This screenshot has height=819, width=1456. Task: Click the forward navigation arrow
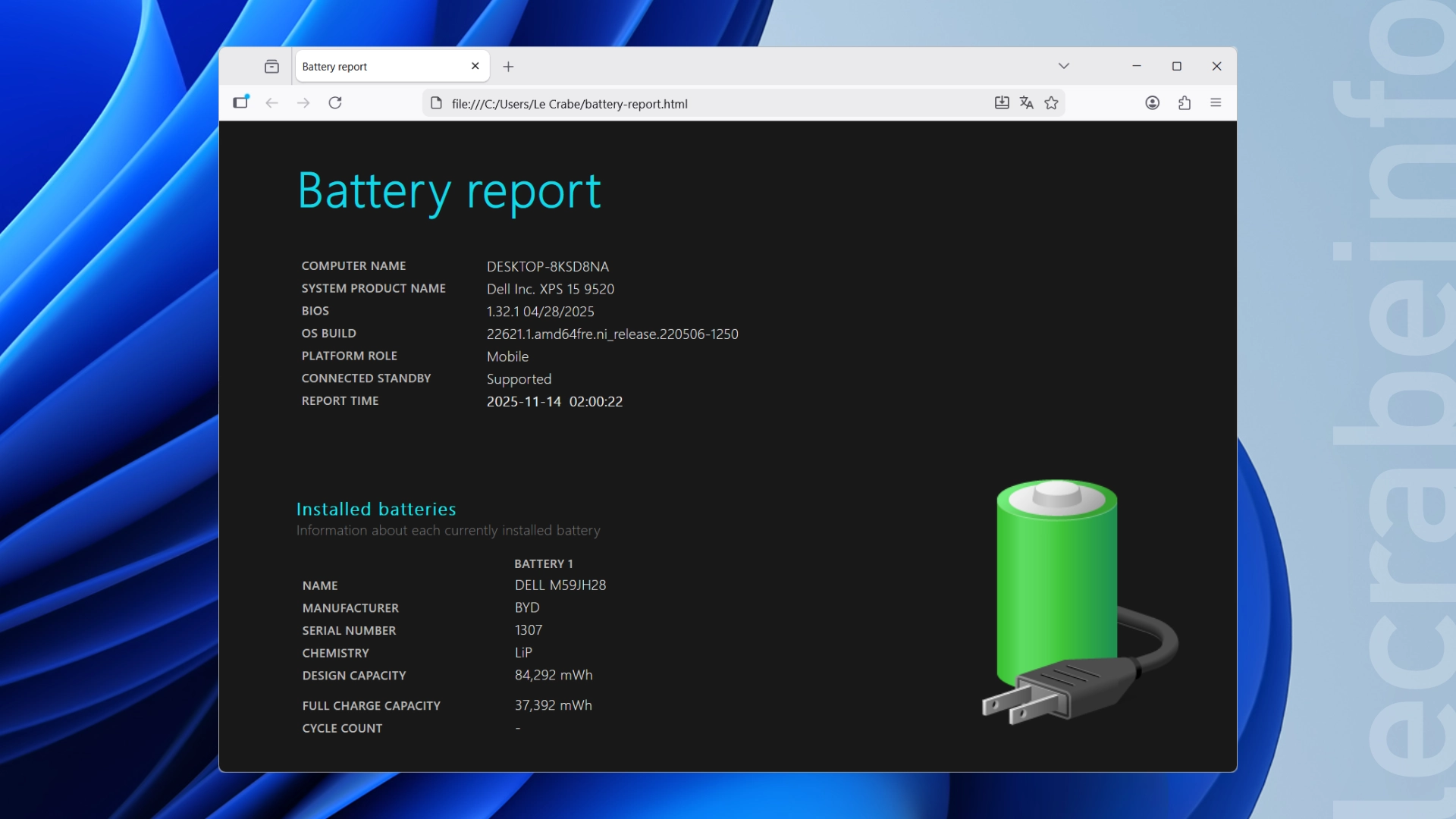pos(303,103)
